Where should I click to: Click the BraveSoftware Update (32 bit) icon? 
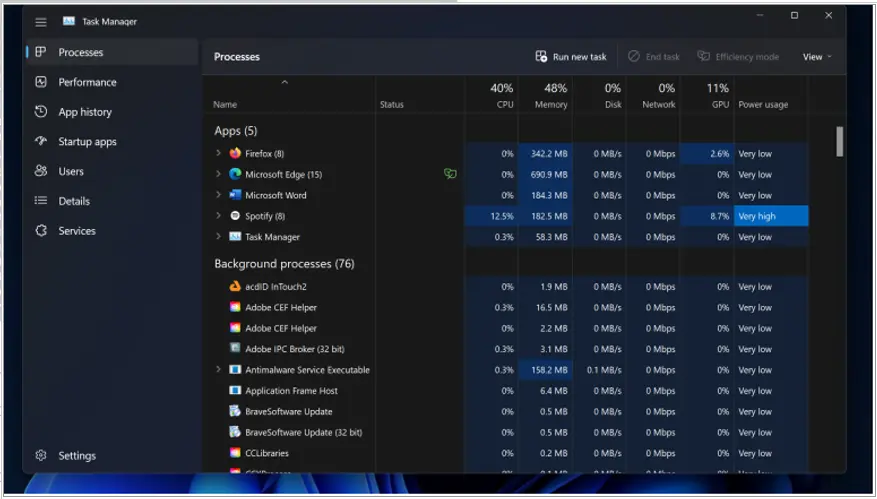tap(235, 432)
